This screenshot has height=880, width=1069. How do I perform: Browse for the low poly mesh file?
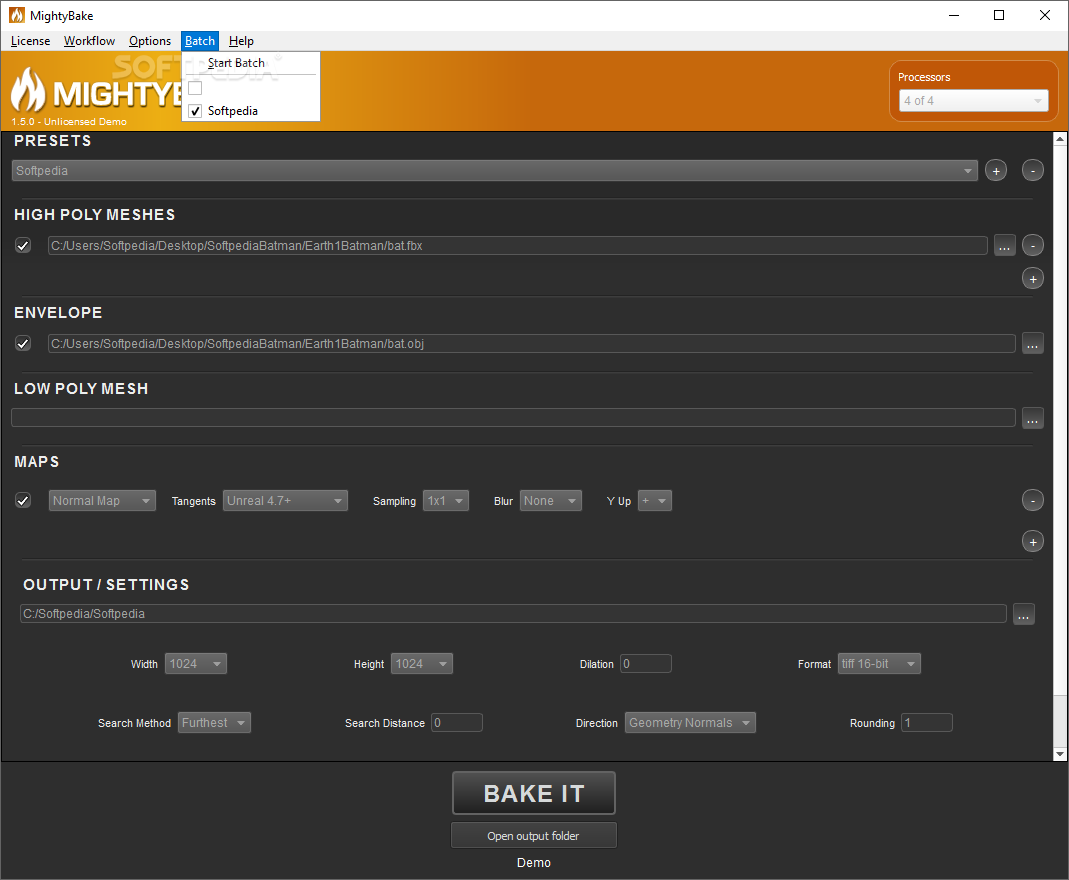point(1032,418)
